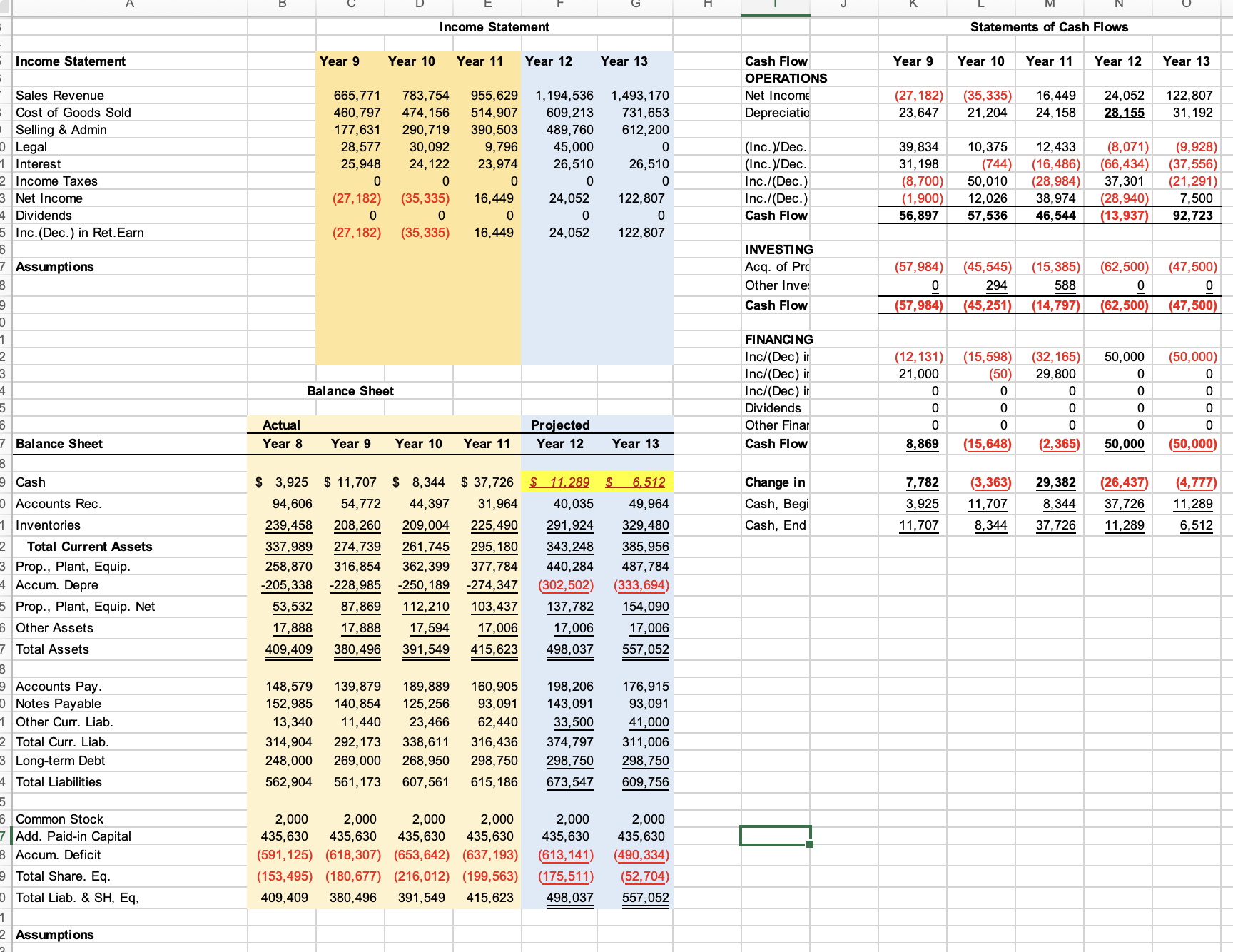The width and height of the screenshot is (1233, 952).
Task: Click Cash, End Year 13 value 6,512
Action: coord(1196,525)
